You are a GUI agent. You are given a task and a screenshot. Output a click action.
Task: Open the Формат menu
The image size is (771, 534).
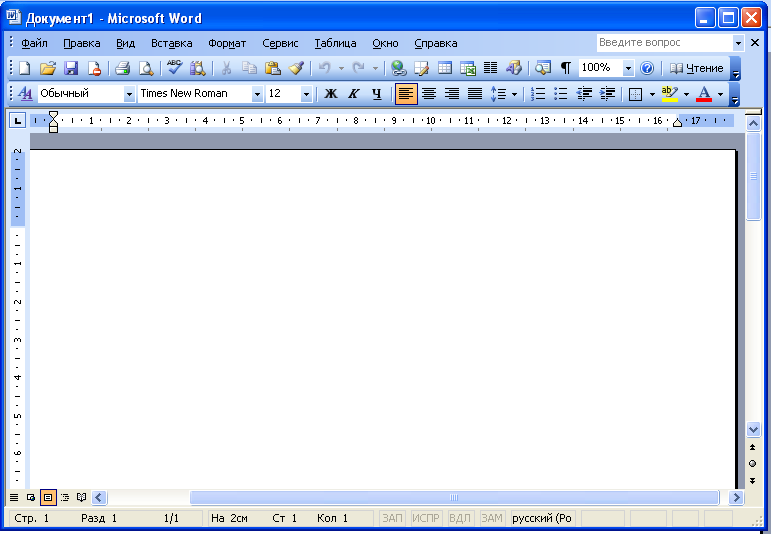(x=227, y=43)
